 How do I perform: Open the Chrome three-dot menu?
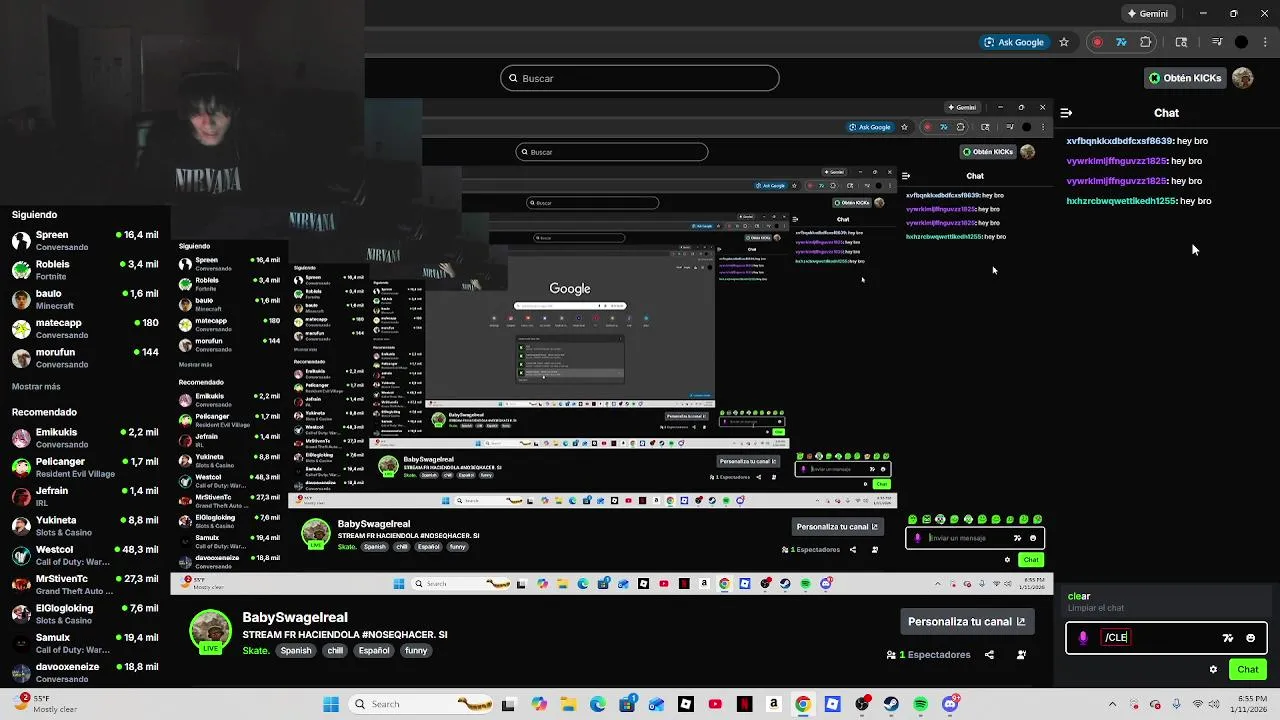click(x=1266, y=42)
